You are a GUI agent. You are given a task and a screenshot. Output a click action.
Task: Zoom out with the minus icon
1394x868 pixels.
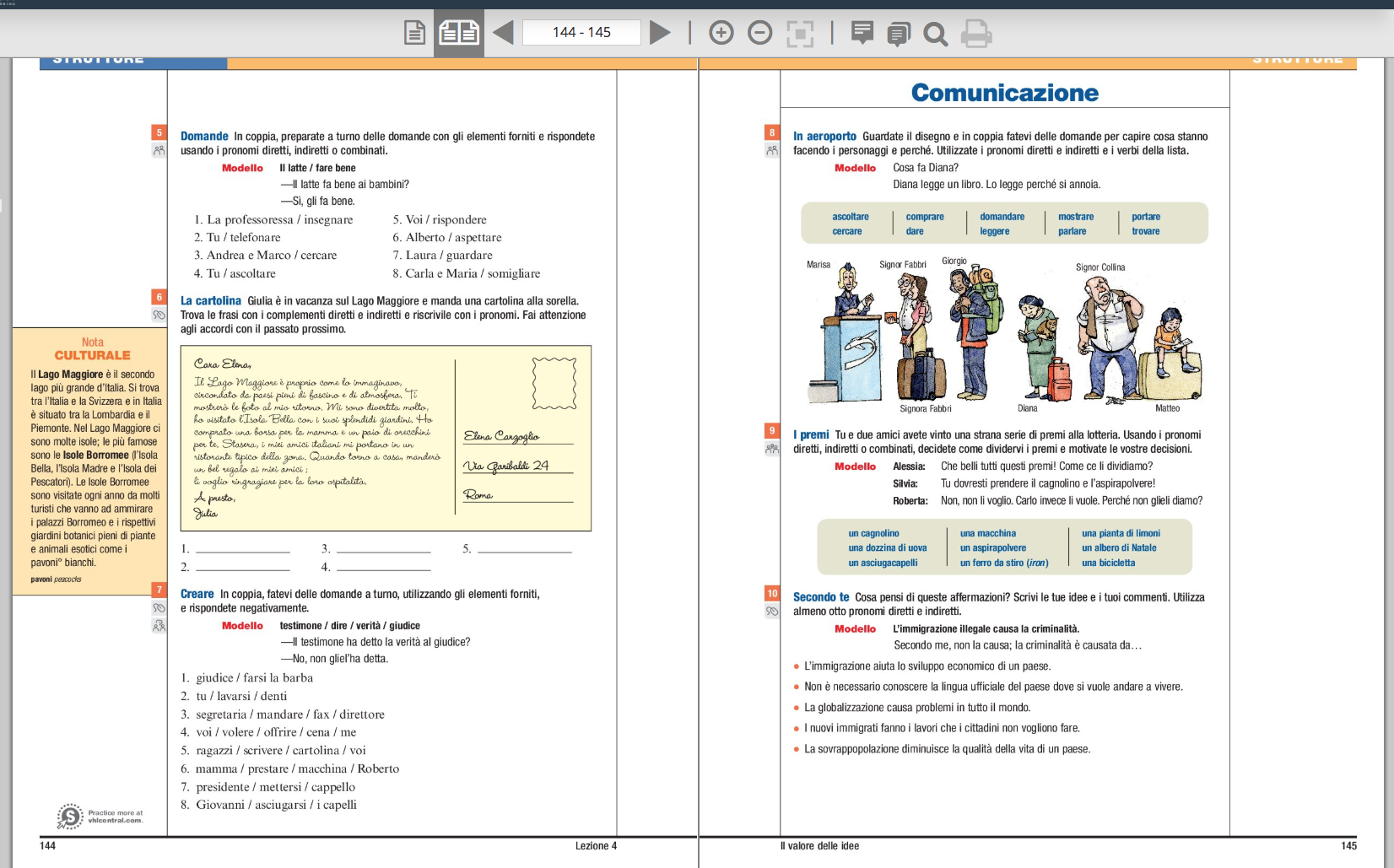click(759, 33)
